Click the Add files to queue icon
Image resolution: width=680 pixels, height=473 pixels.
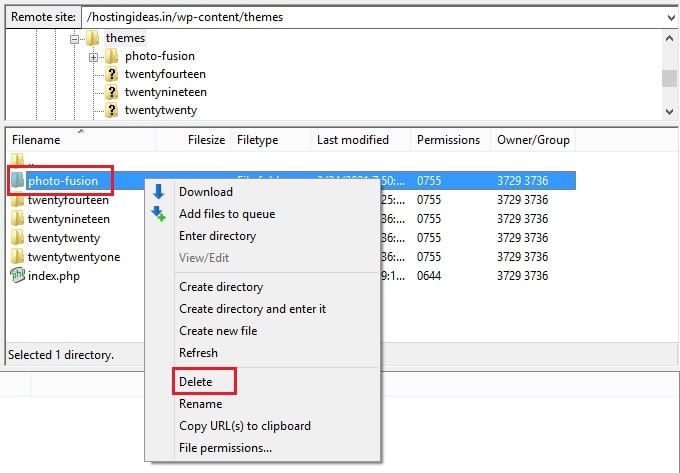pos(158,214)
